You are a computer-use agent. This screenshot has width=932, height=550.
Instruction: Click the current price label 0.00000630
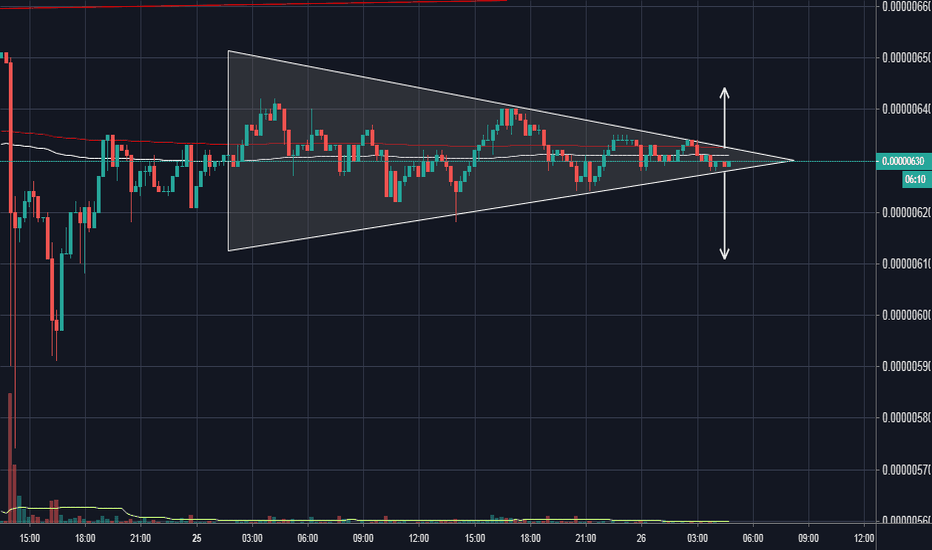pos(903,161)
